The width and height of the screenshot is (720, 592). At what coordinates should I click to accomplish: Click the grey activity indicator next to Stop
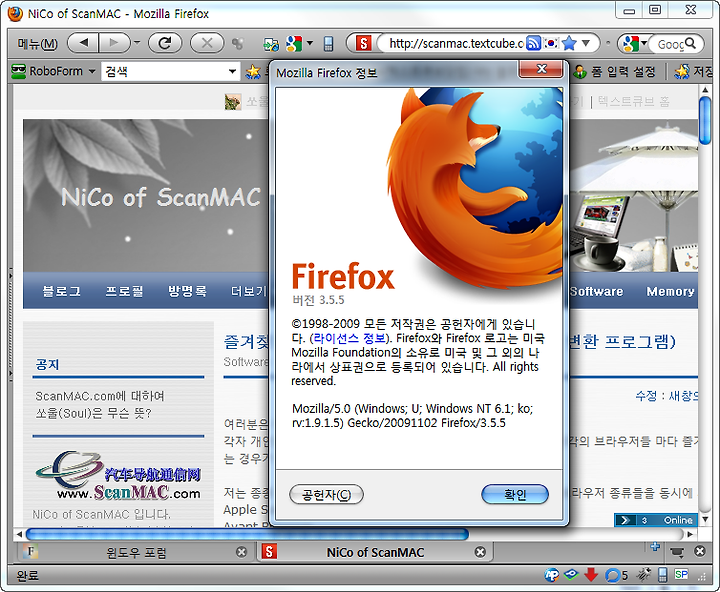click(x=237, y=44)
